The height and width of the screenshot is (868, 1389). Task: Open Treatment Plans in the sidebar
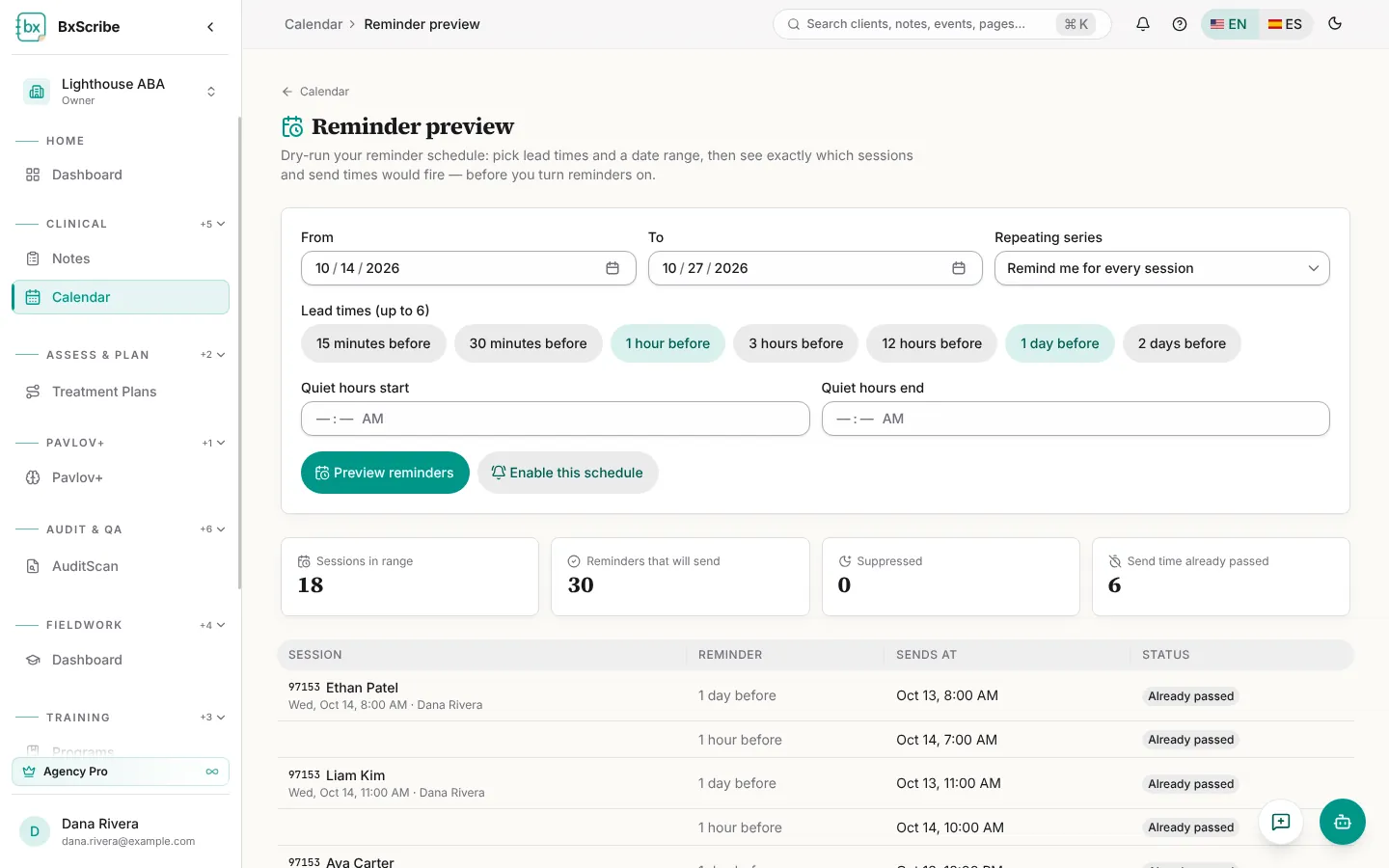121,392
